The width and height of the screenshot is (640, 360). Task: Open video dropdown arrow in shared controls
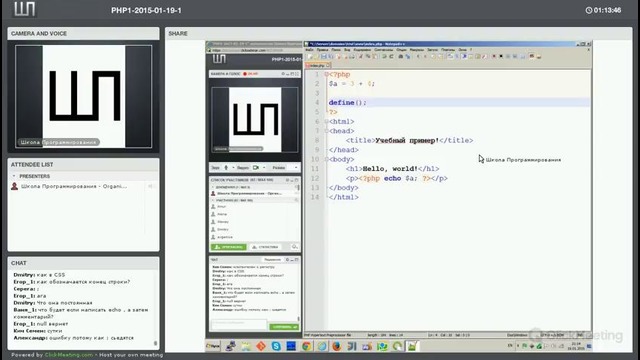264,167
